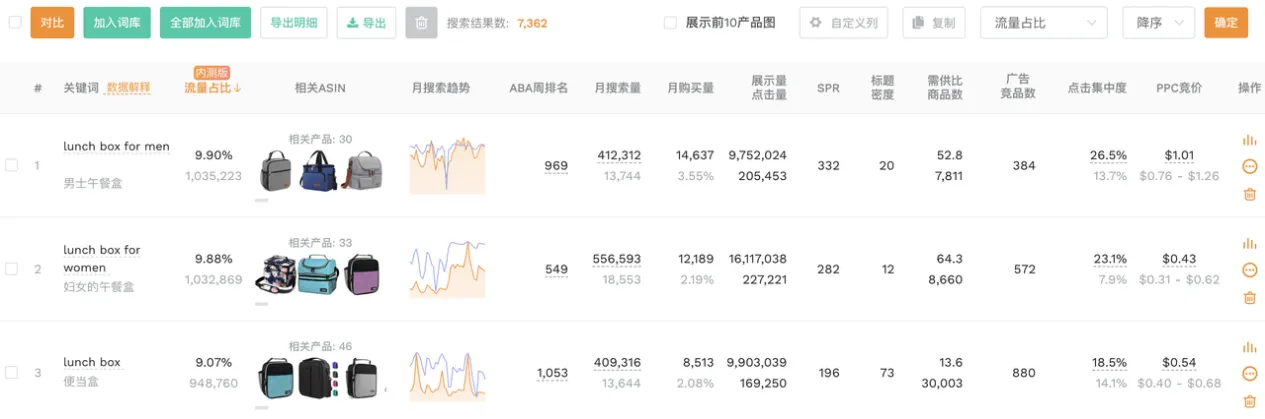
Task: Click the 导出 download button
Action: (366, 22)
